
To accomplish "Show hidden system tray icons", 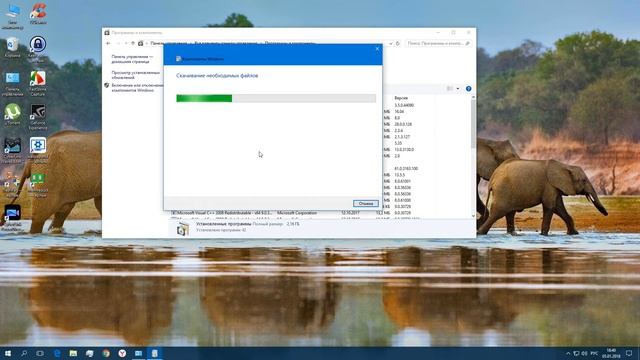I will coord(568,353).
